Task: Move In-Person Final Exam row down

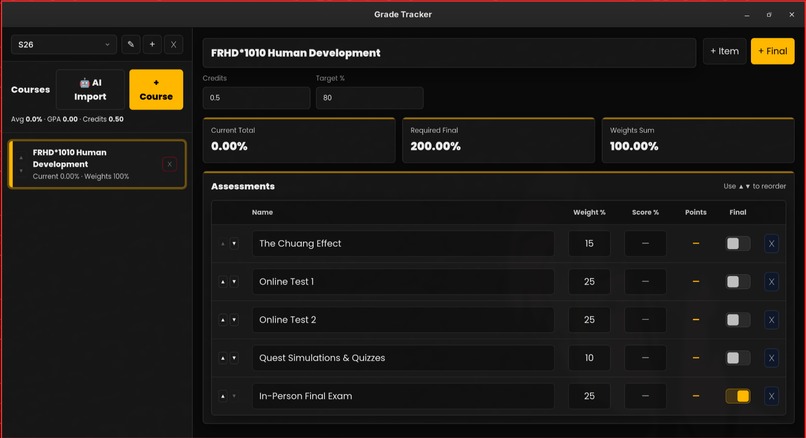Action: 234,396
